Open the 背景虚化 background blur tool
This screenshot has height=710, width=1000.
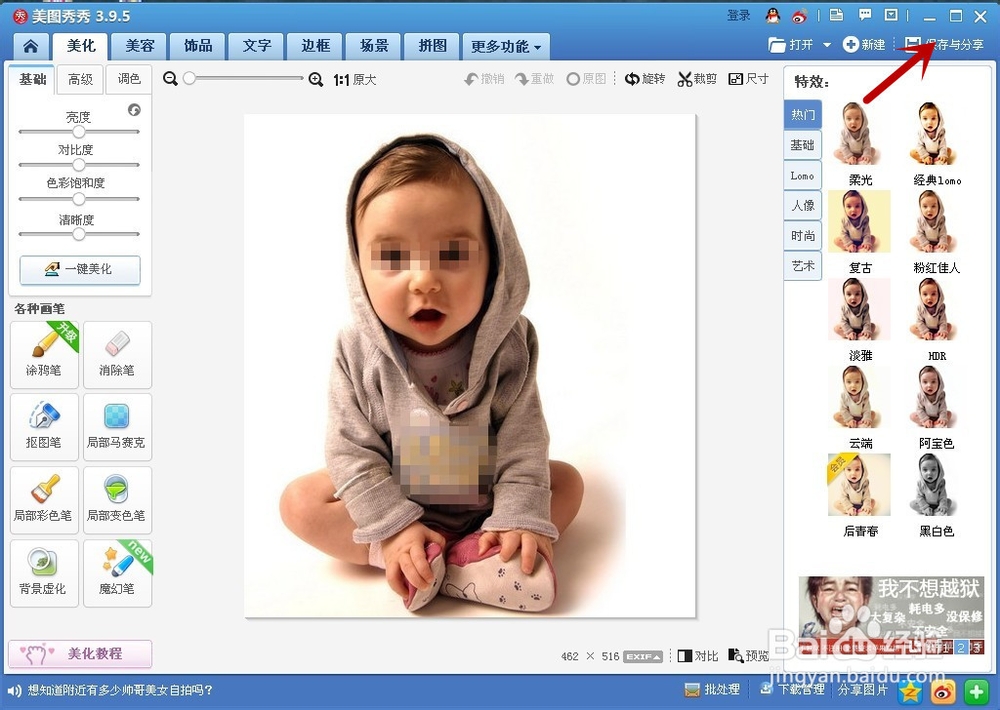pyautogui.click(x=44, y=573)
